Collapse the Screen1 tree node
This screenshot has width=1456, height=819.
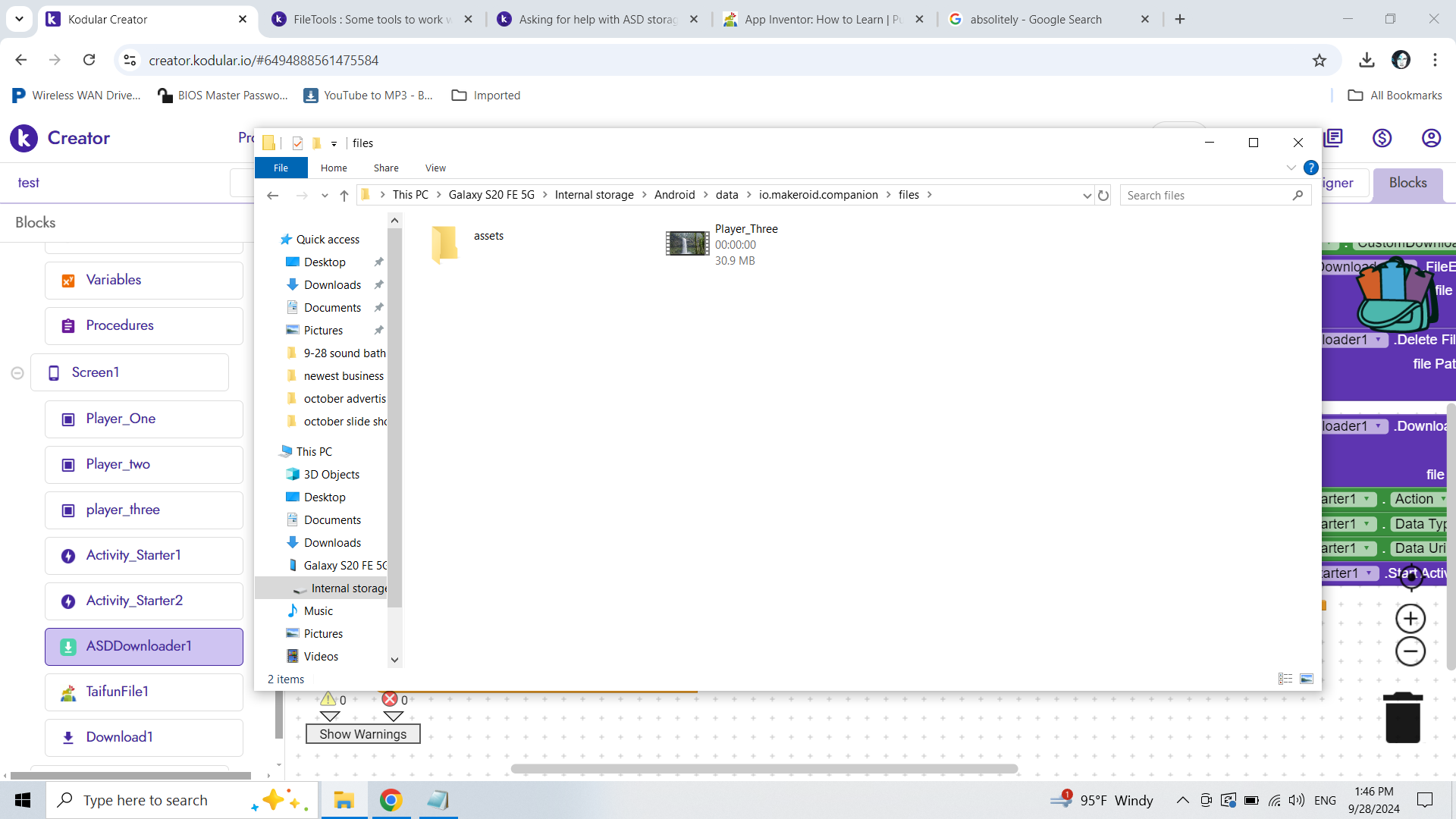[17, 373]
